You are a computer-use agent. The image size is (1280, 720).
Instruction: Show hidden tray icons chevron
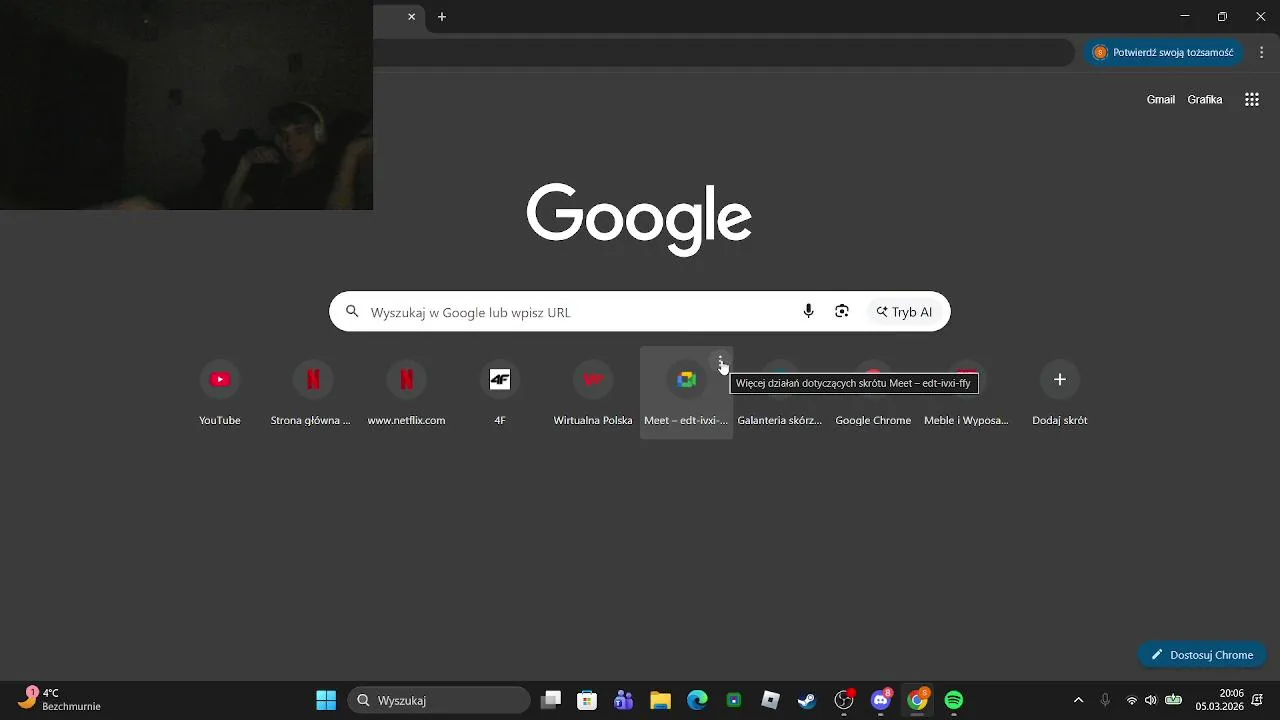click(x=1078, y=700)
